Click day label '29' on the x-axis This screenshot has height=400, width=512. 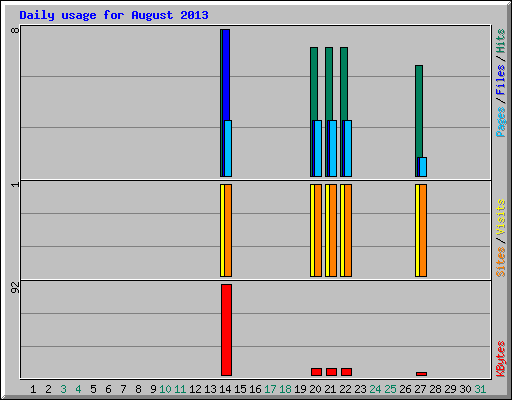coord(450,389)
